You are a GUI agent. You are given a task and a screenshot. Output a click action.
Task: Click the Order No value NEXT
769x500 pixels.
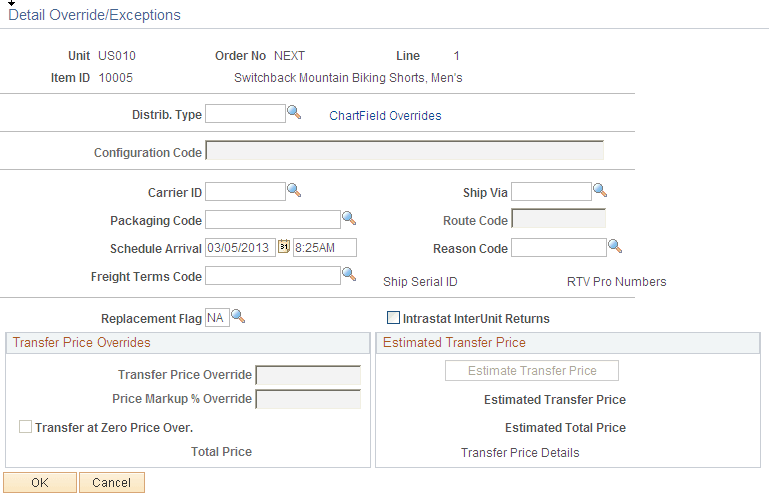tap(289, 56)
